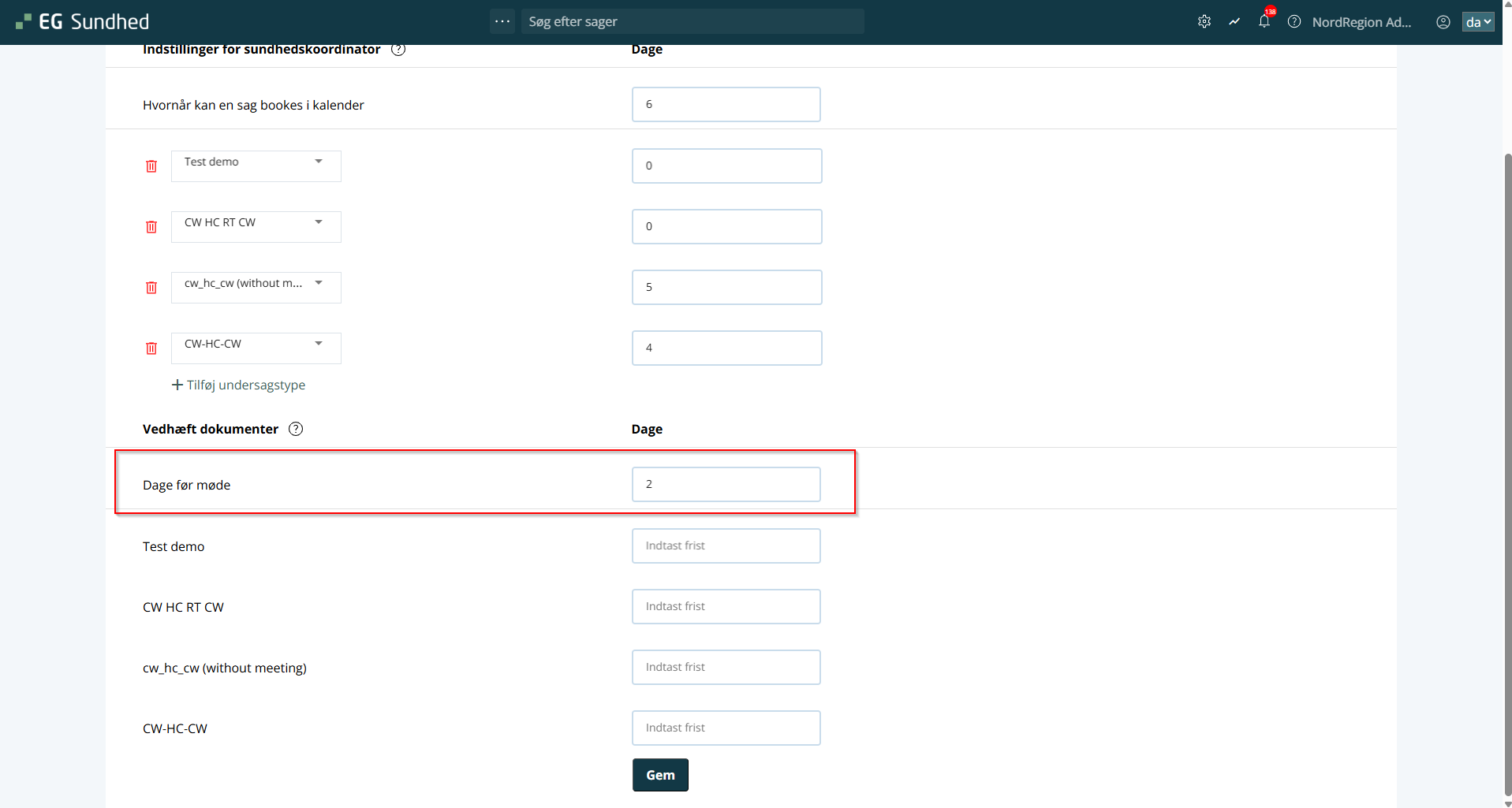Click the EG Sundhed logo
Image resolution: width=1512 pixels, height=808 pixels.
(x=83, y=22)
